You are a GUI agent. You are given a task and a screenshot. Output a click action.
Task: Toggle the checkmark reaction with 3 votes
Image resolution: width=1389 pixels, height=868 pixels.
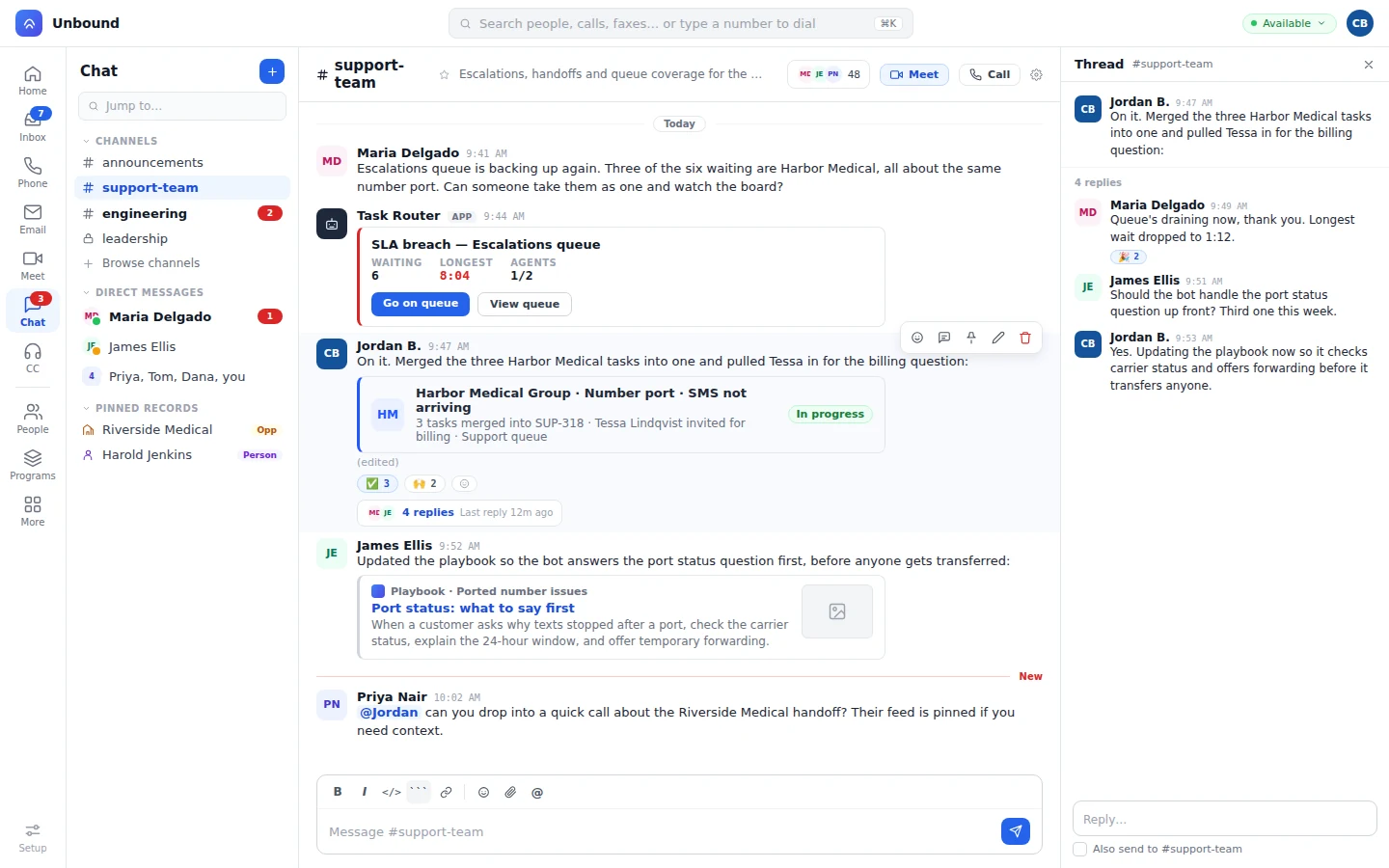(x=377, y=484)
